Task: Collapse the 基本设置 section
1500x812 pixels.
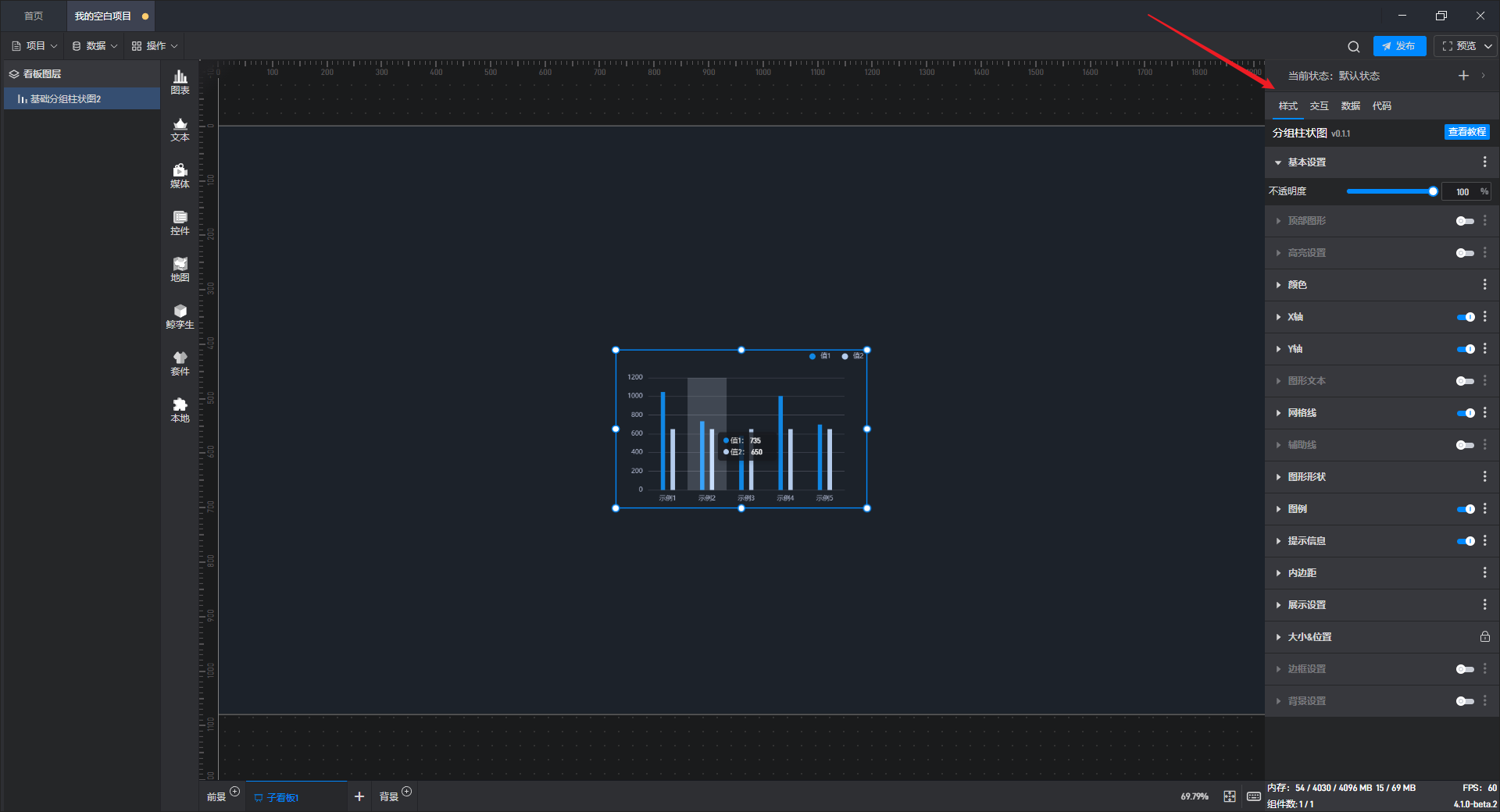Action: click(1278, 162)
